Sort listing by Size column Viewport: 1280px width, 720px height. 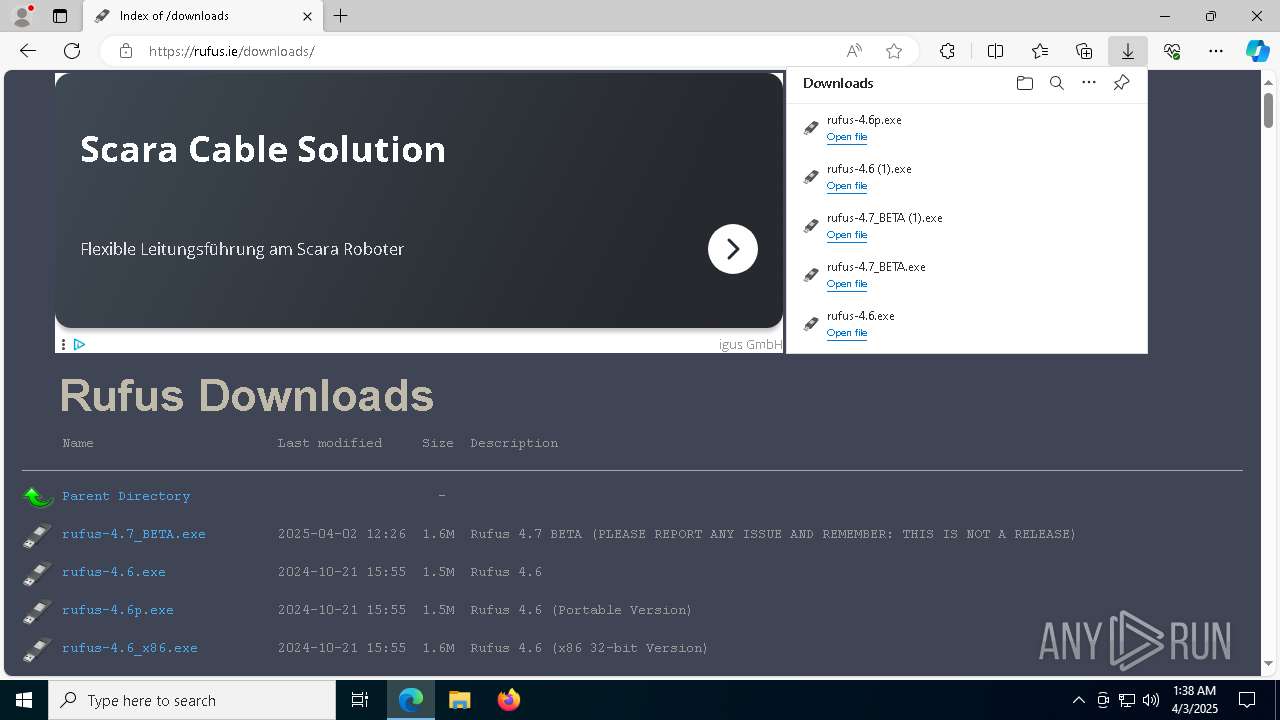pos(438,443)
